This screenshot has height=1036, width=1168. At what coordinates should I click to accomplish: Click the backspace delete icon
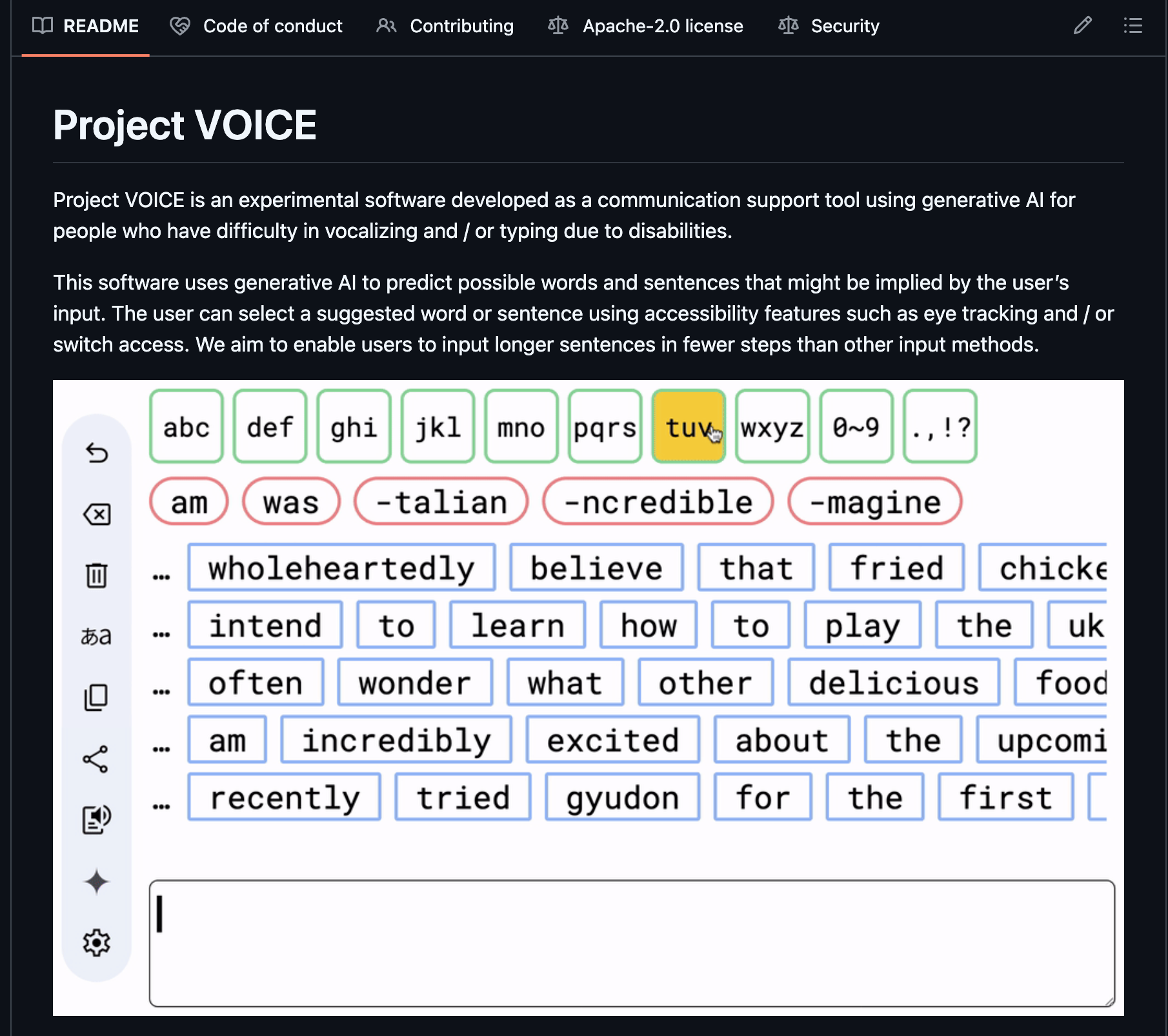97,514
